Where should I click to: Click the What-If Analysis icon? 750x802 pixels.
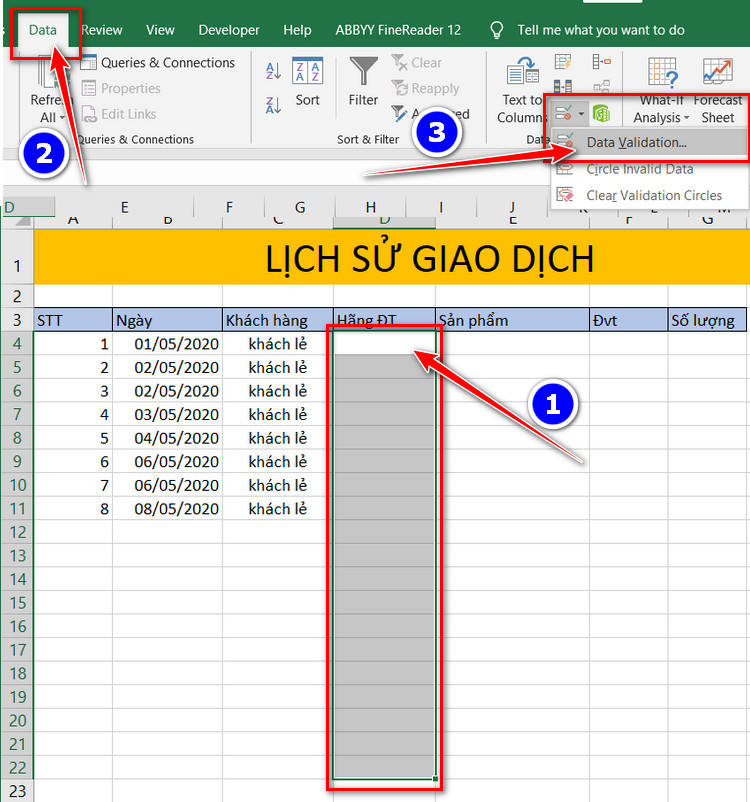coord(663,72)
